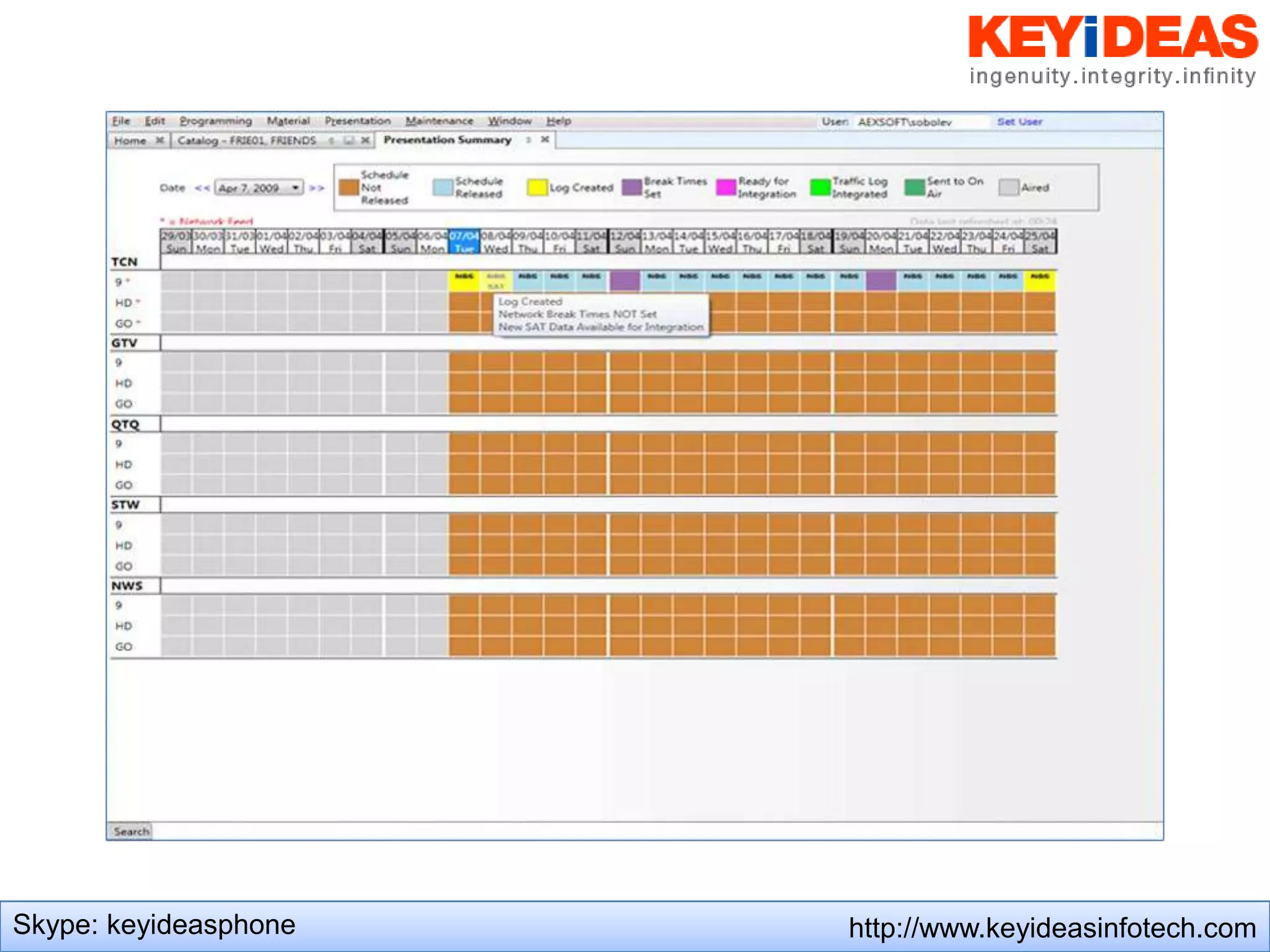Open the File menu
The width and height of the screenshot is (1270, 952).
[x=120, y=121]
